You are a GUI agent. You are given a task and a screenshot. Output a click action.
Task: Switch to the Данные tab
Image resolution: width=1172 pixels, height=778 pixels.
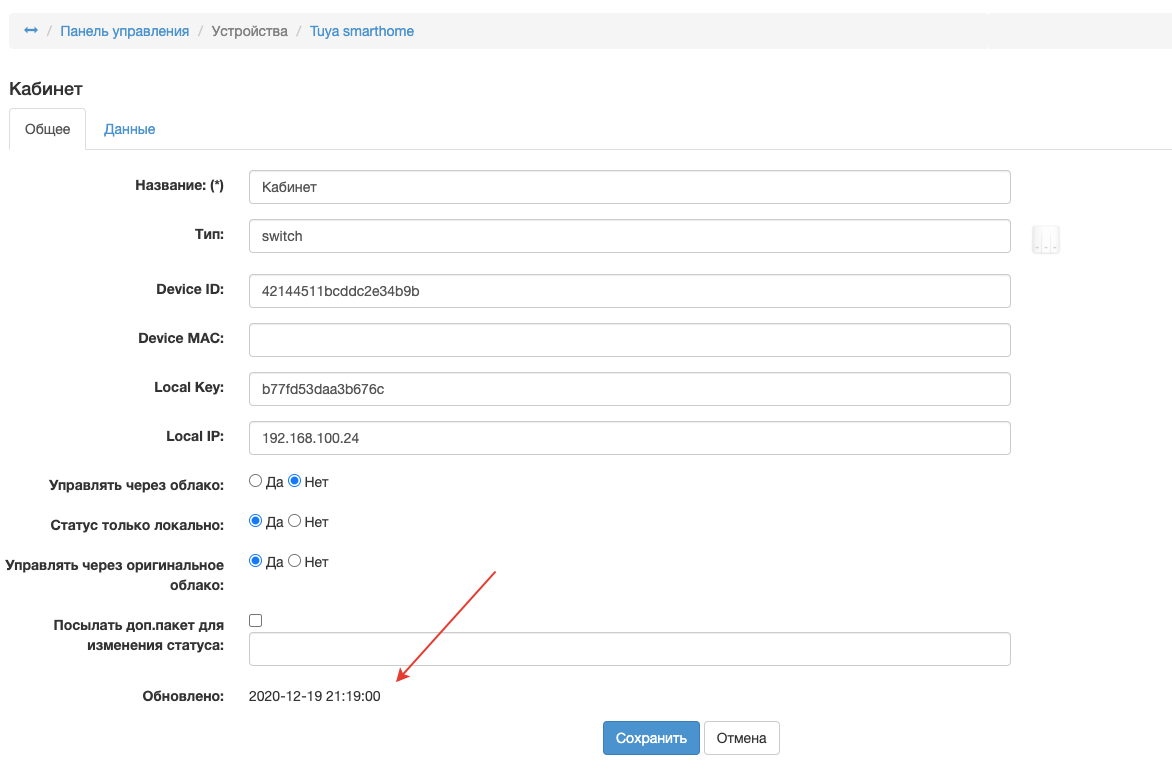(129, 129)
